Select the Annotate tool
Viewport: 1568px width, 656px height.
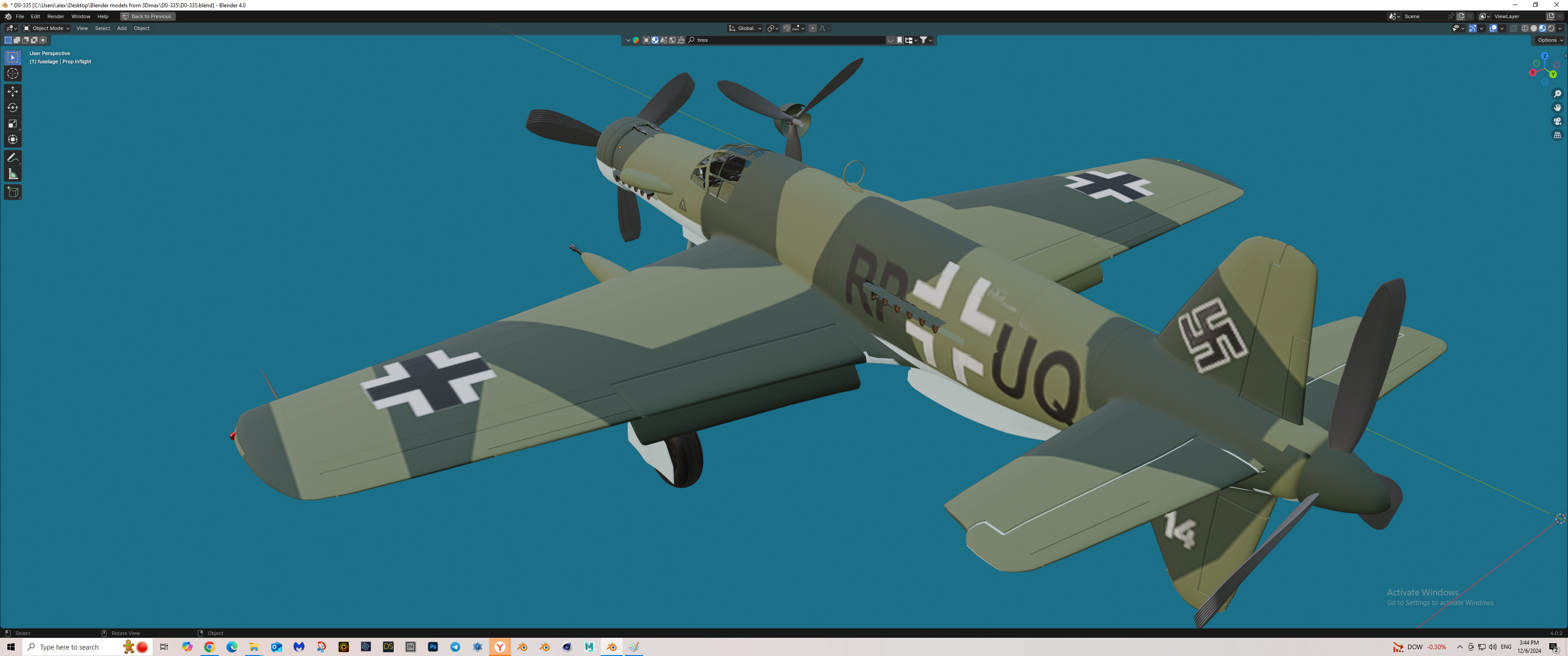click(x=13, y=158)
